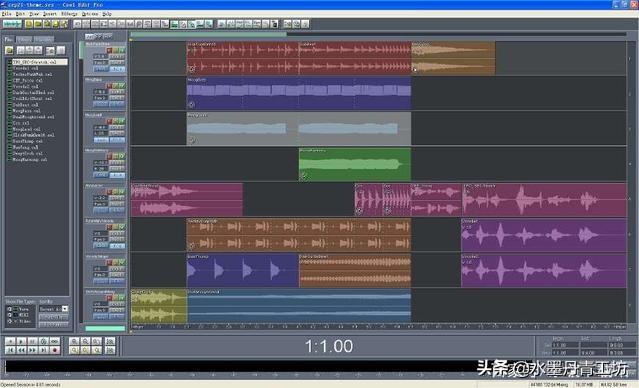Screen dimensions: 639x388
Task: Click Stop in the transport controls
Action: click(x=11, y=341)
